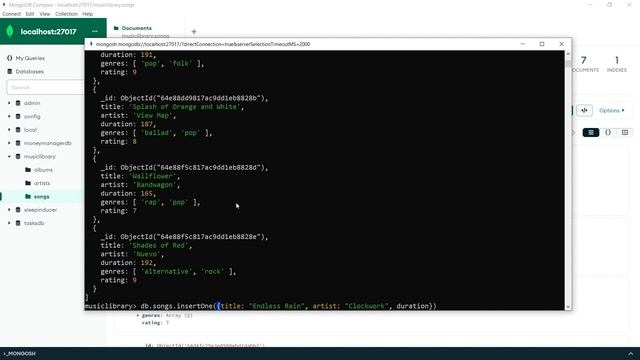
Task: Select the sleepinducer database icon
Action: [x=18, y=210]
